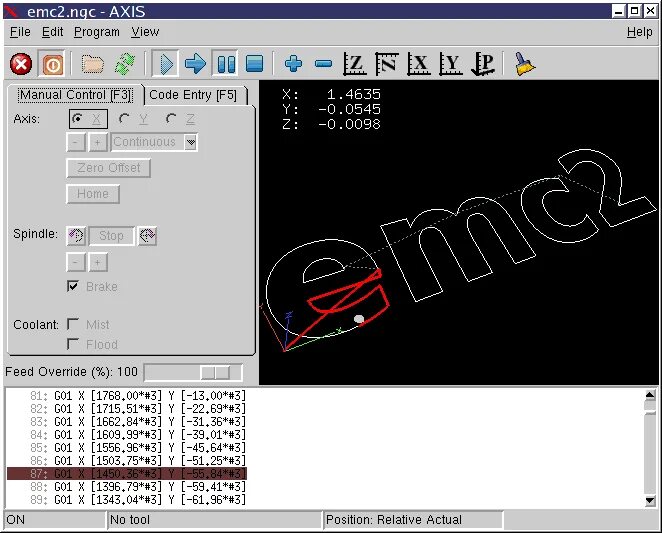The image size is (662, 533).
Task: Switch to Z top view
Action: 354,64
